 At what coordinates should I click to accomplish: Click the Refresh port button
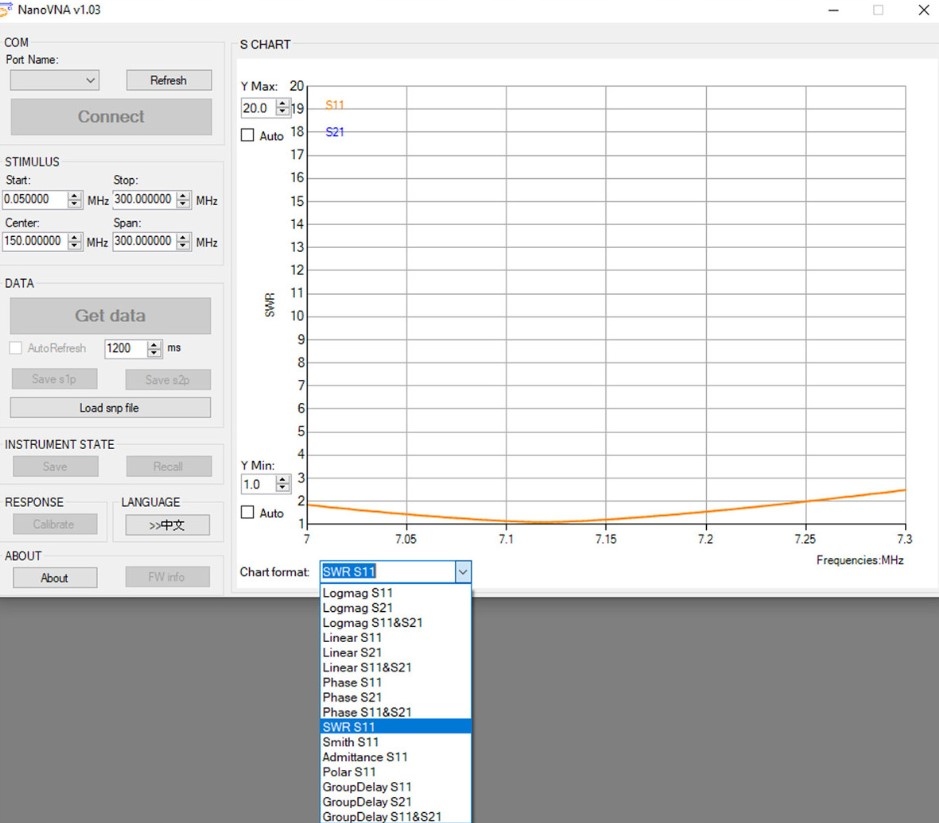point(168,80)
